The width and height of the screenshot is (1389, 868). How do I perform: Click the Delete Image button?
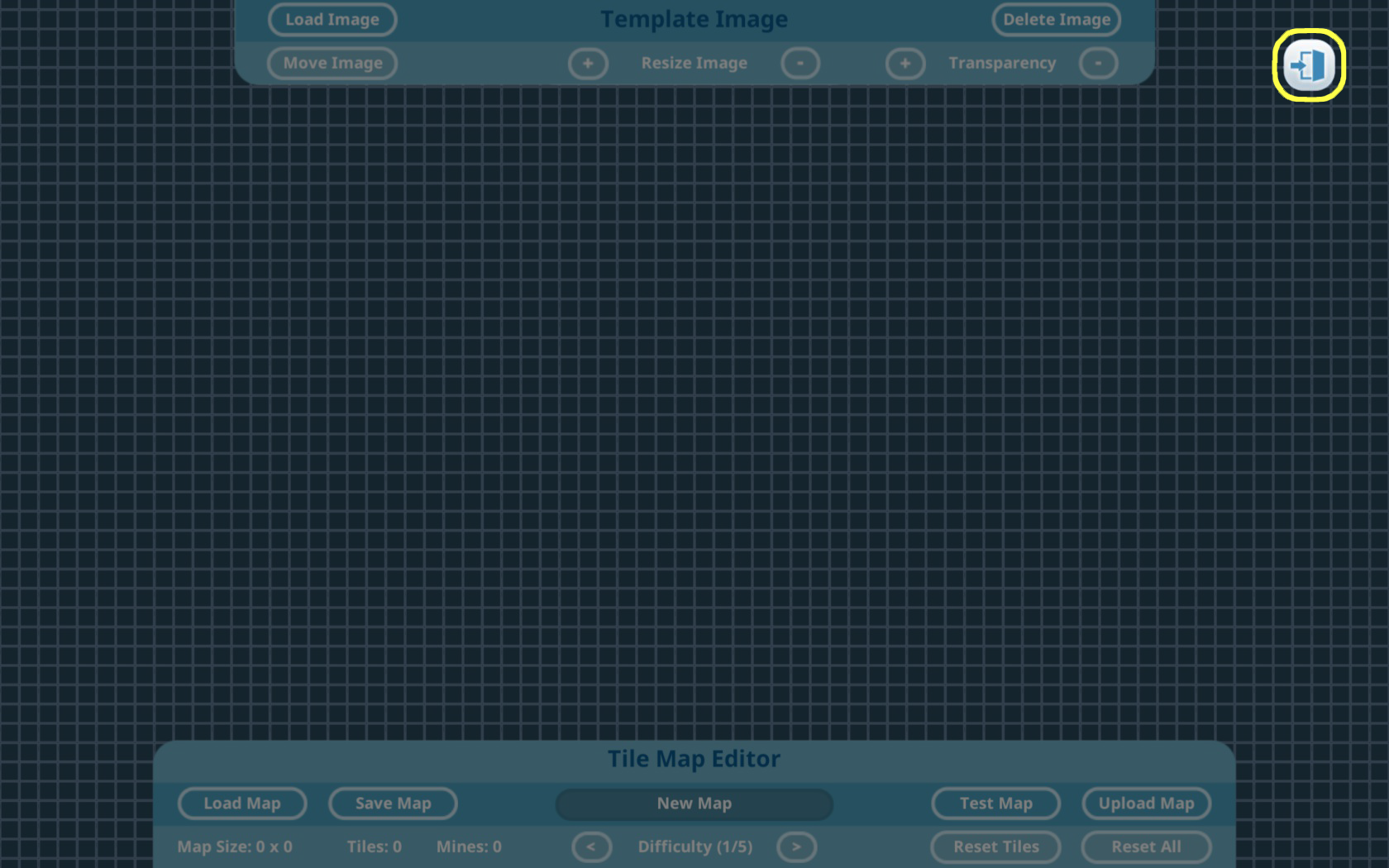click(1057, 20)
